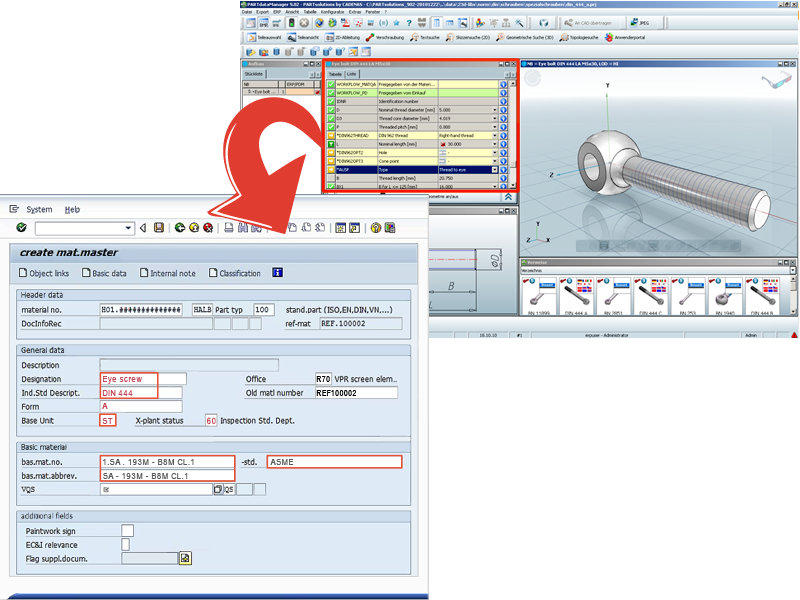Switch to the Tabelle tab
The width and height of the screenshot is (800, 600).
[x=335, y=74]
